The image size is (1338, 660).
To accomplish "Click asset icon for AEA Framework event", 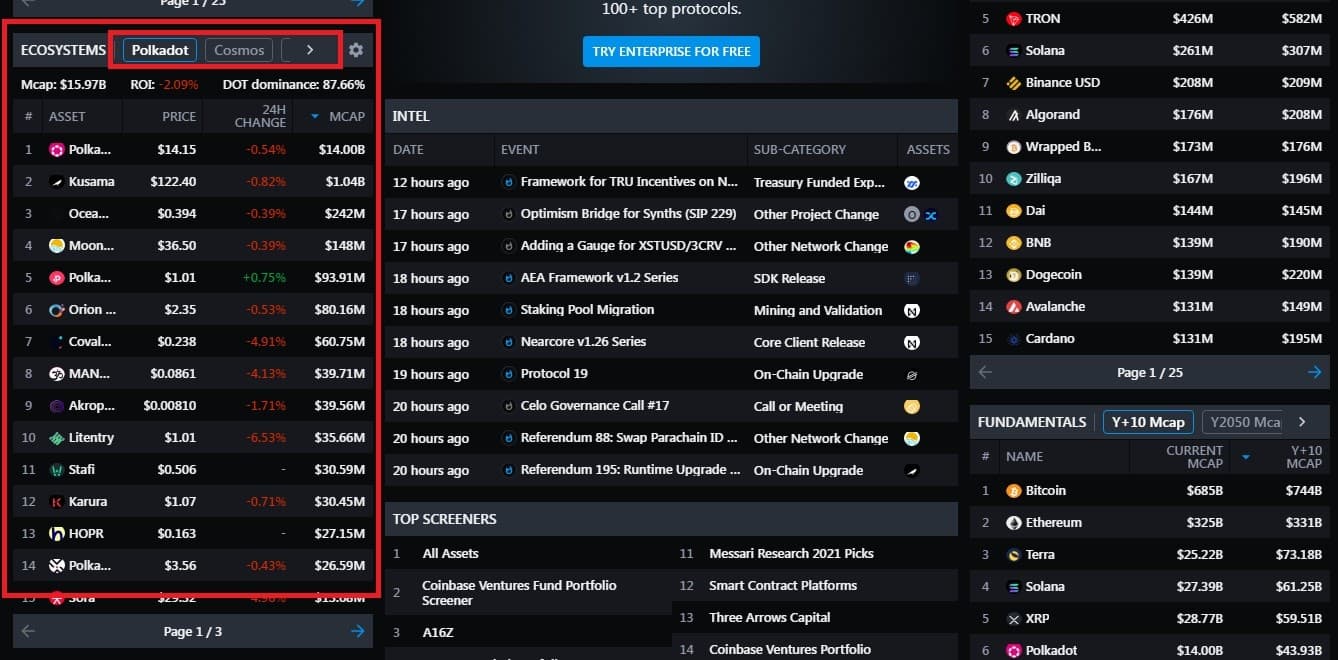I will click(x=911, y=278).
